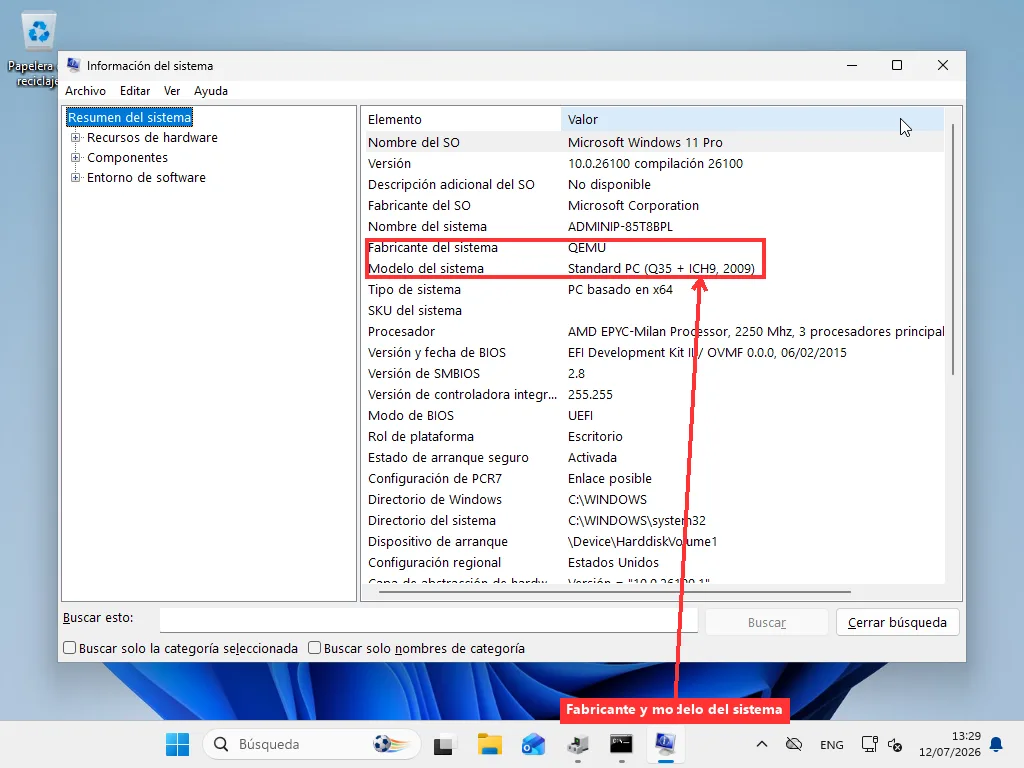Screen dimensions: 1024x768
Task: Select the Dispositivo de arranque row
Action: click(653, 541)
